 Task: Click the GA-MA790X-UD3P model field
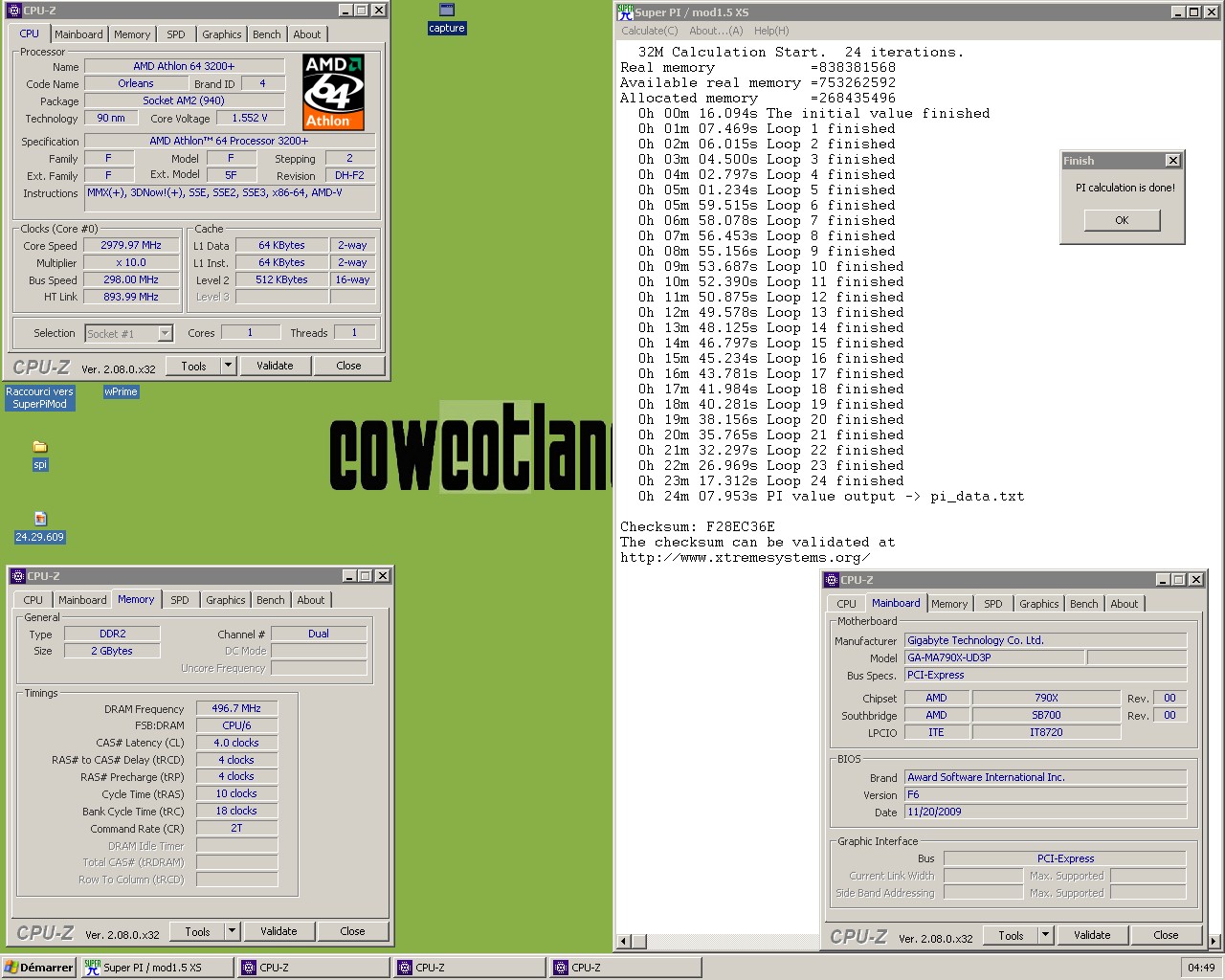coord(994,657)
